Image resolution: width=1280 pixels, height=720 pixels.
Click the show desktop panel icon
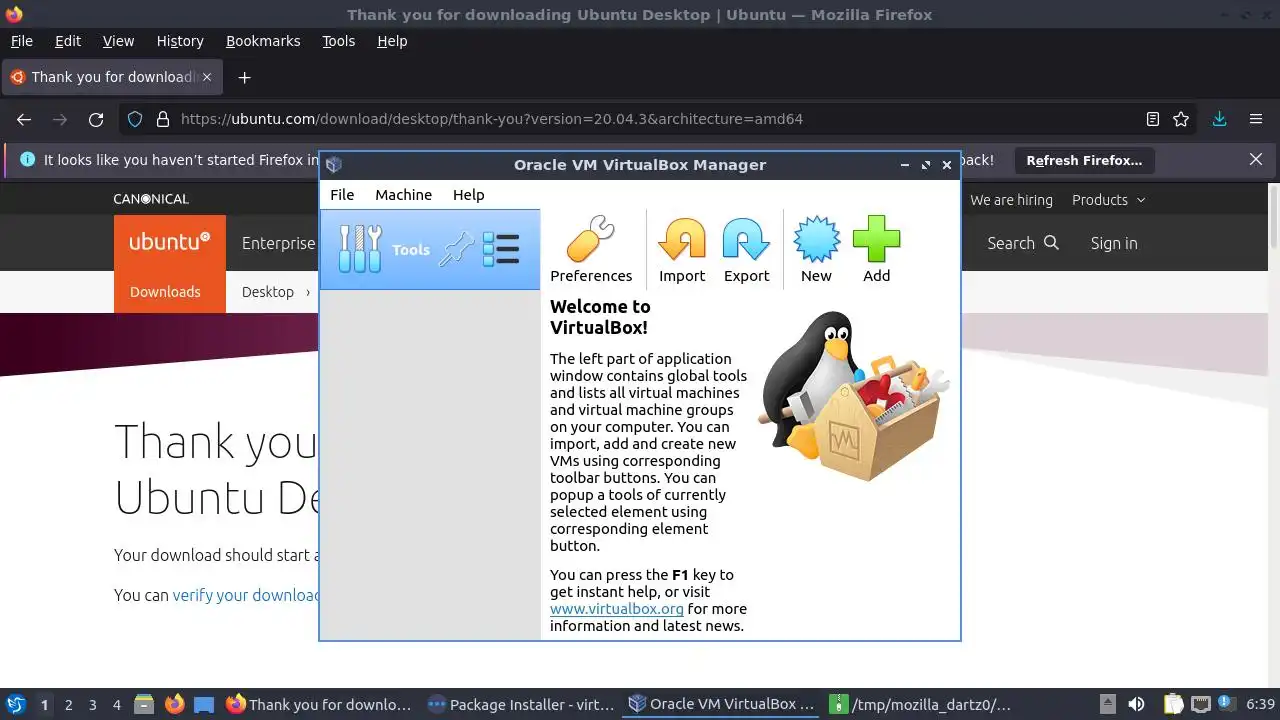tap(204, 705)
